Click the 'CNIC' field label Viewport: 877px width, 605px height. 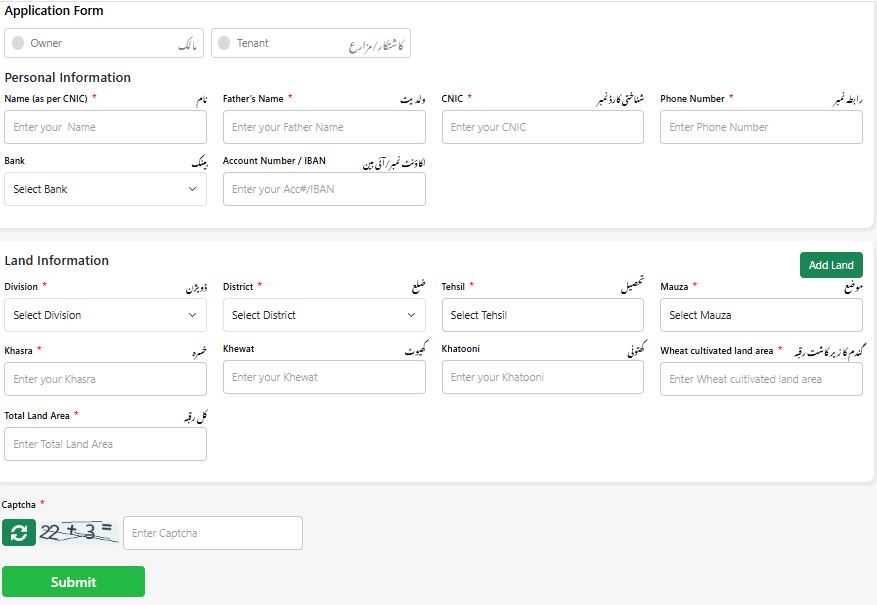(452, 98)
